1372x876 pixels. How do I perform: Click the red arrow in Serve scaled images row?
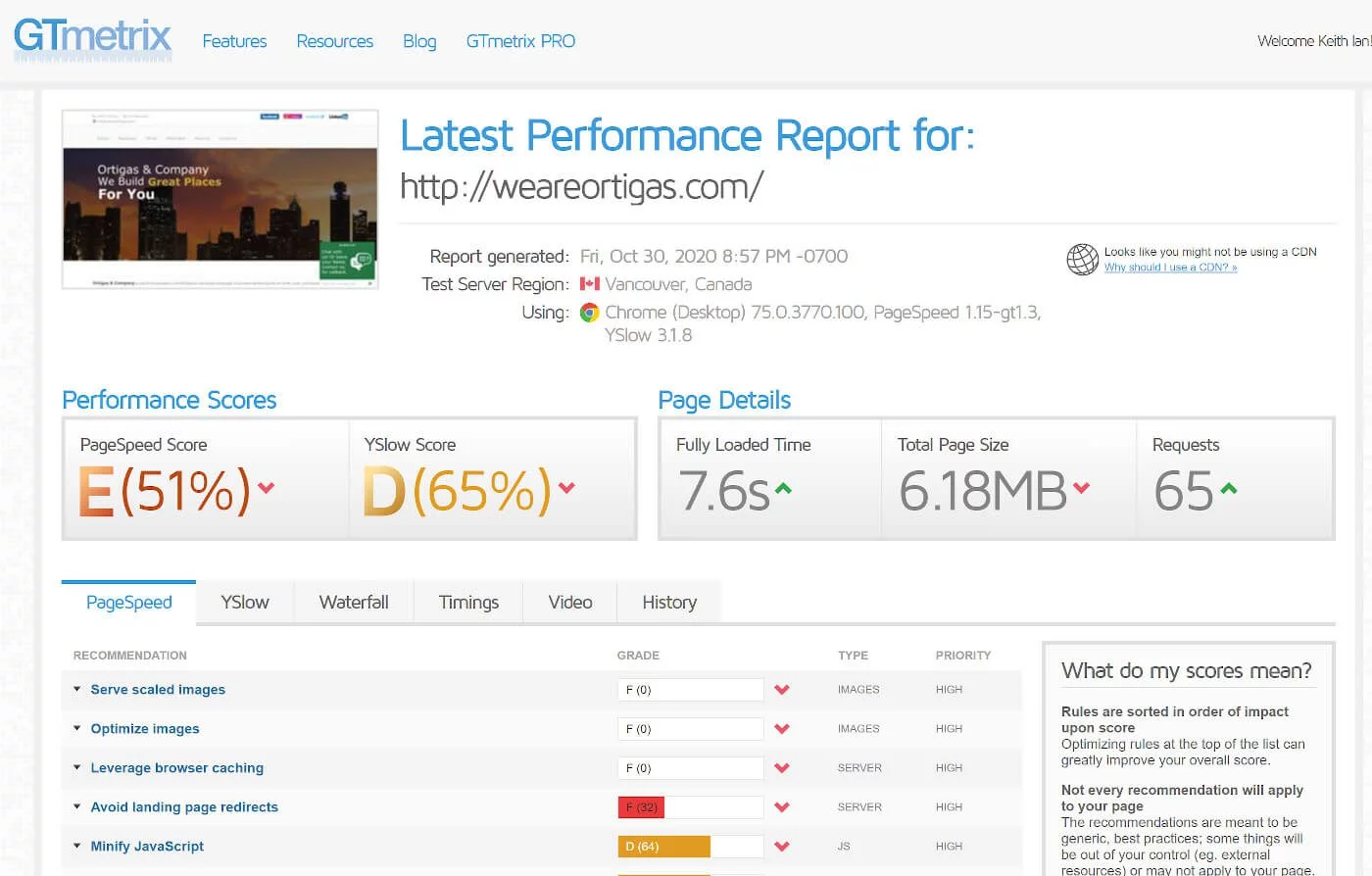point(782,690)
